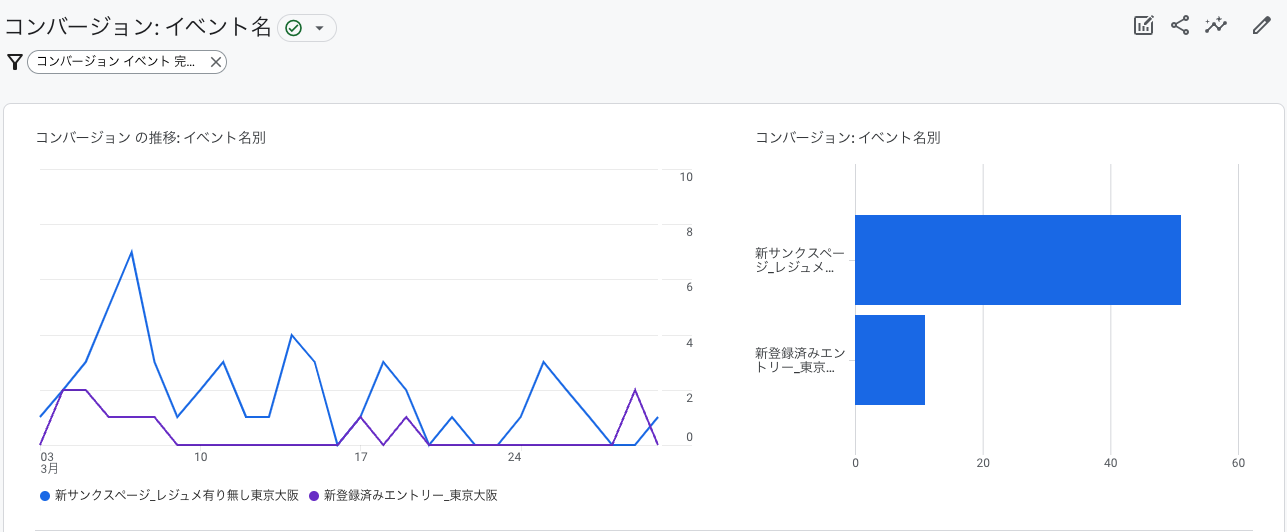Click the line chart title コンバージョン の推移: イベント名別
The width and height of the screenshot is (1287, 532).
click(x=150, y=138)
